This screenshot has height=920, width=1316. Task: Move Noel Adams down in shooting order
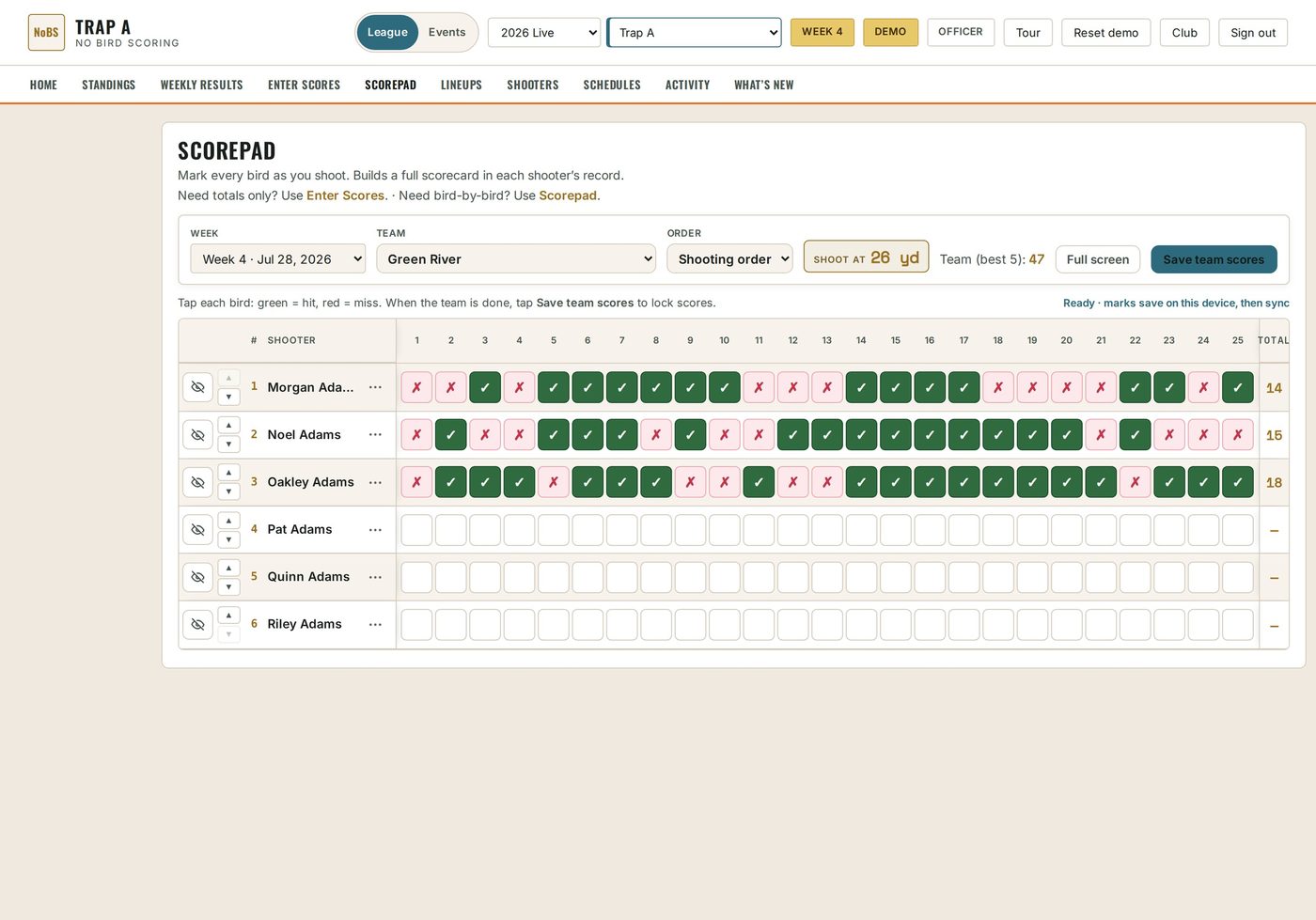[x=228, y=444]
